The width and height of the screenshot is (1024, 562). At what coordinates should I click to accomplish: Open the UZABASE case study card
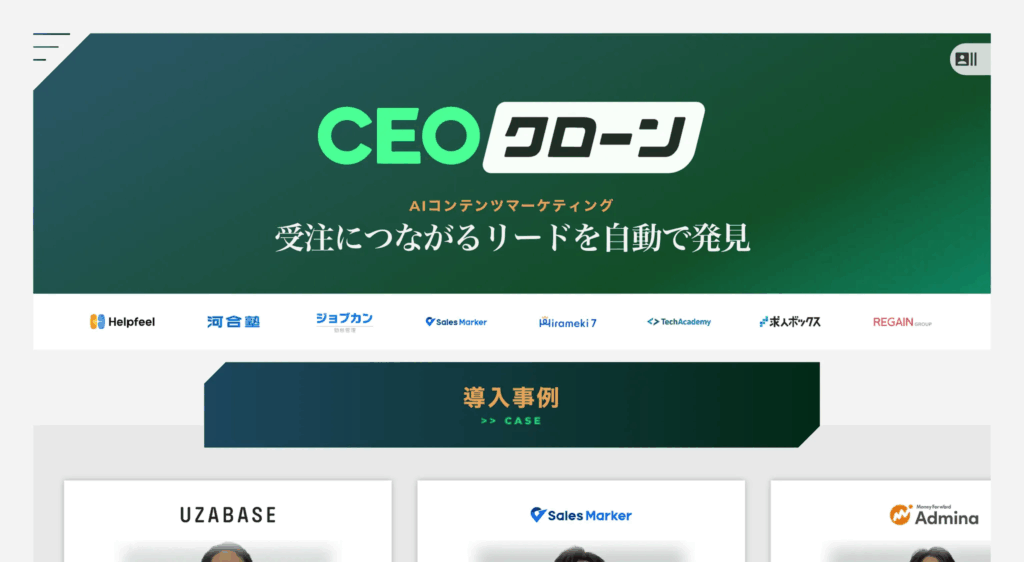tap(228, 521)
